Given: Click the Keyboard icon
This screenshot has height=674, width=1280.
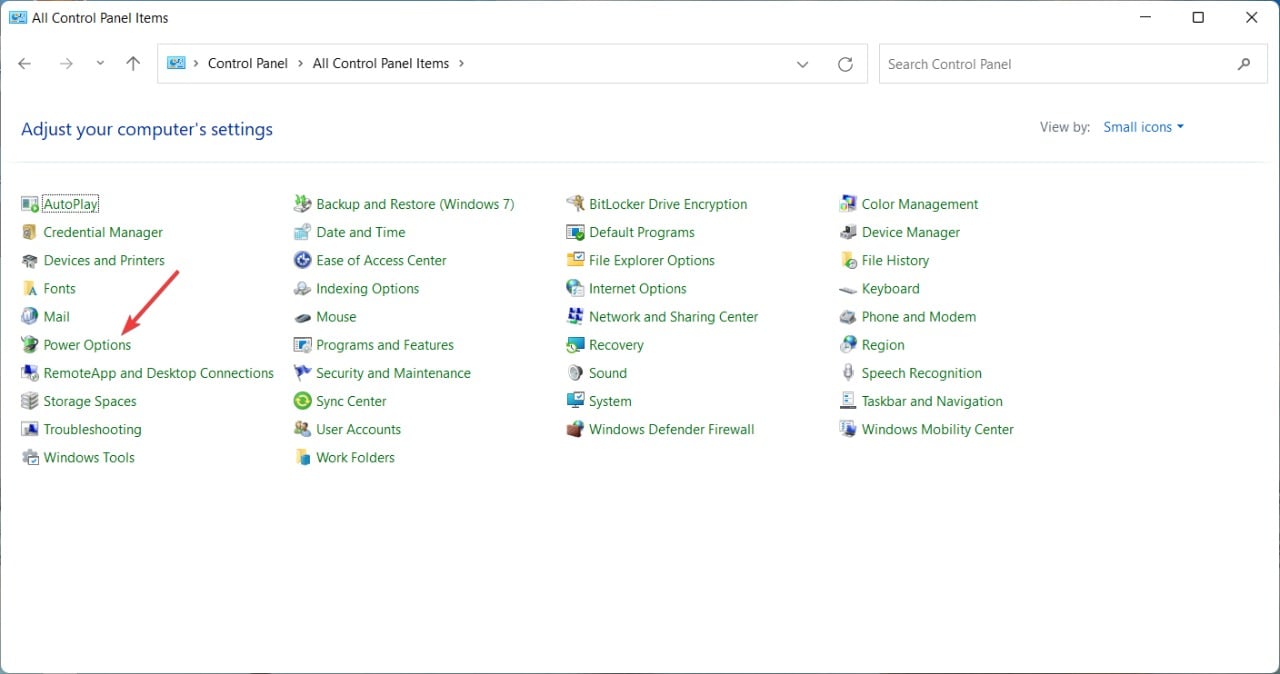Looking at the screenshot, I should click(x=848, y=288).
